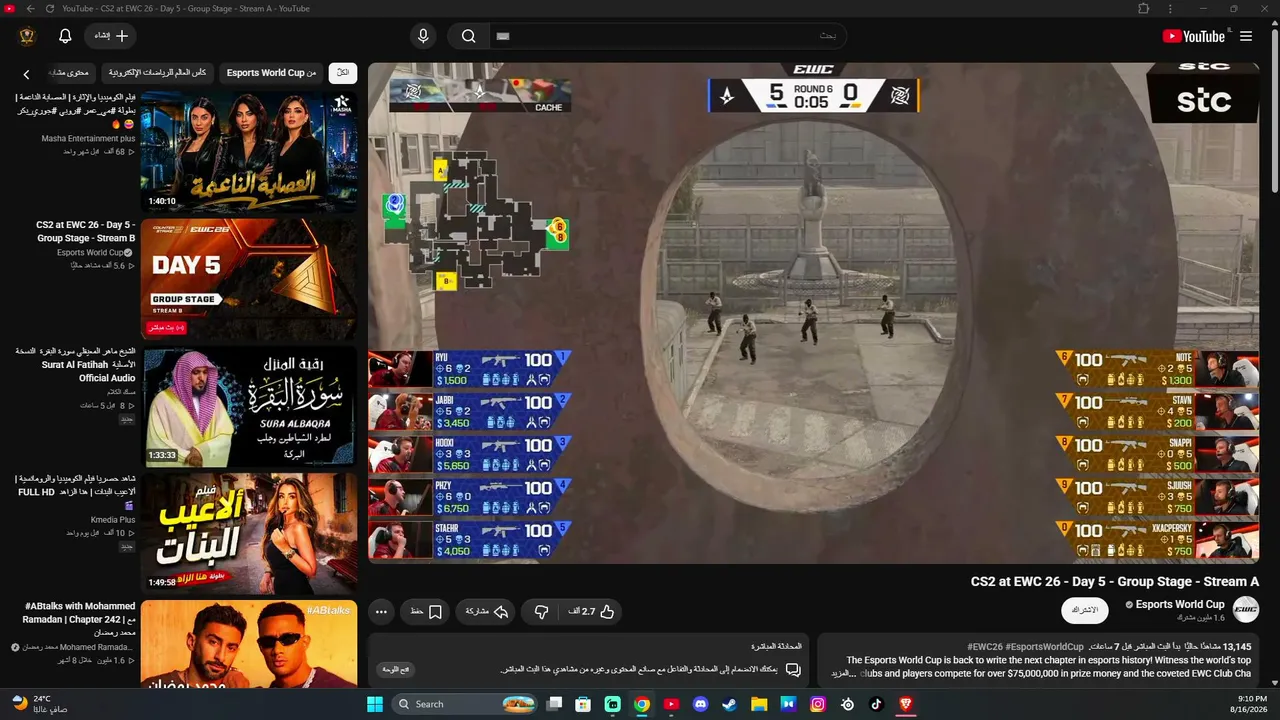Dislike the video with the thumbs-down button

(x=541, y=611)
